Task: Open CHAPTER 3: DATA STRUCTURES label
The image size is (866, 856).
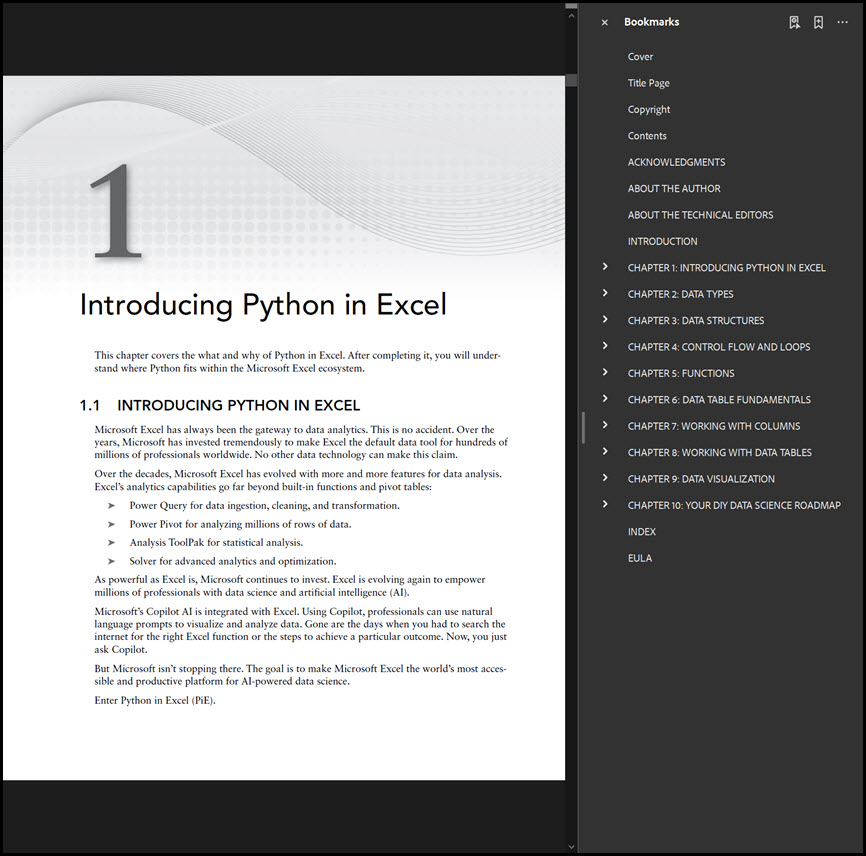Action: pyautogui.click(x=696, y=321)
